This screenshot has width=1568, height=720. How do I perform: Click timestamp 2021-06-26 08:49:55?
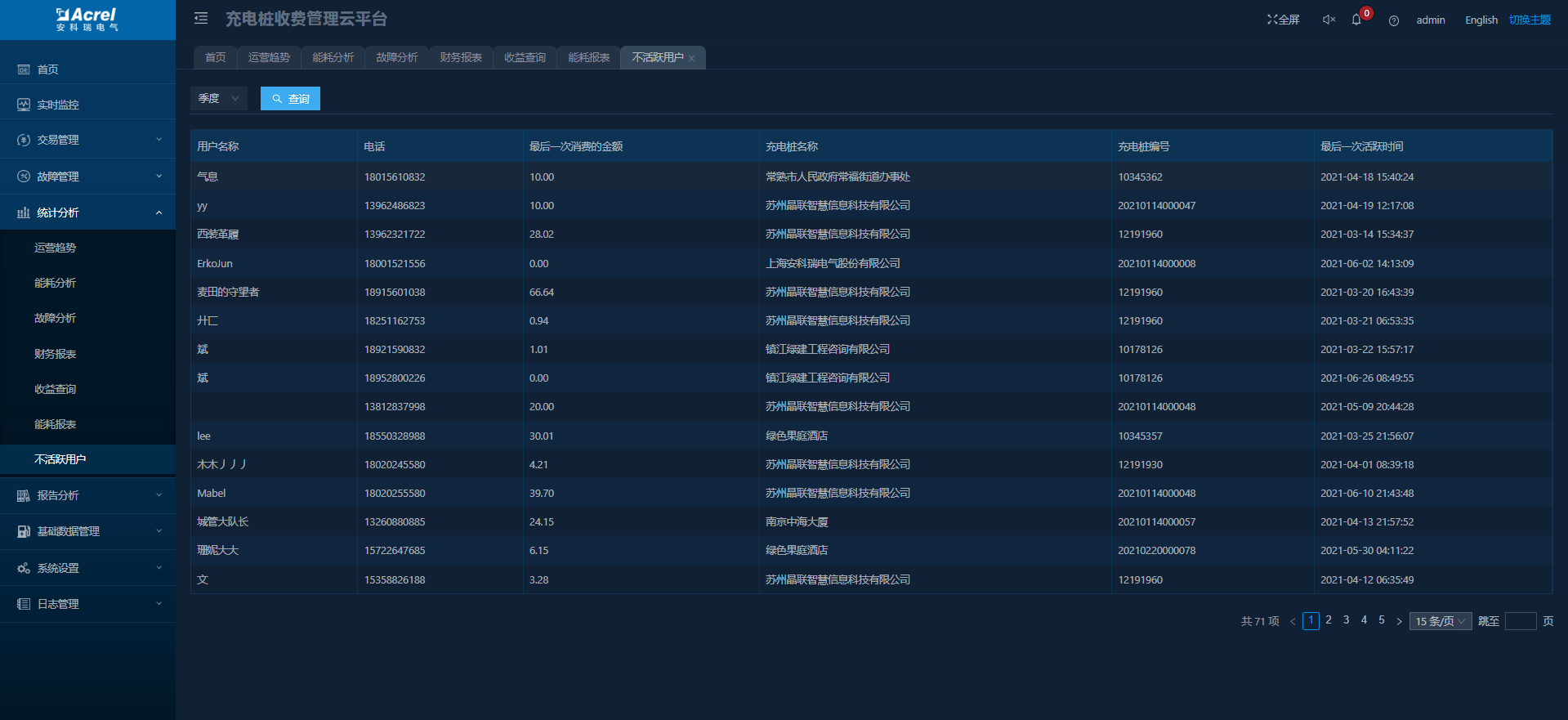[x=1367, y=378]
